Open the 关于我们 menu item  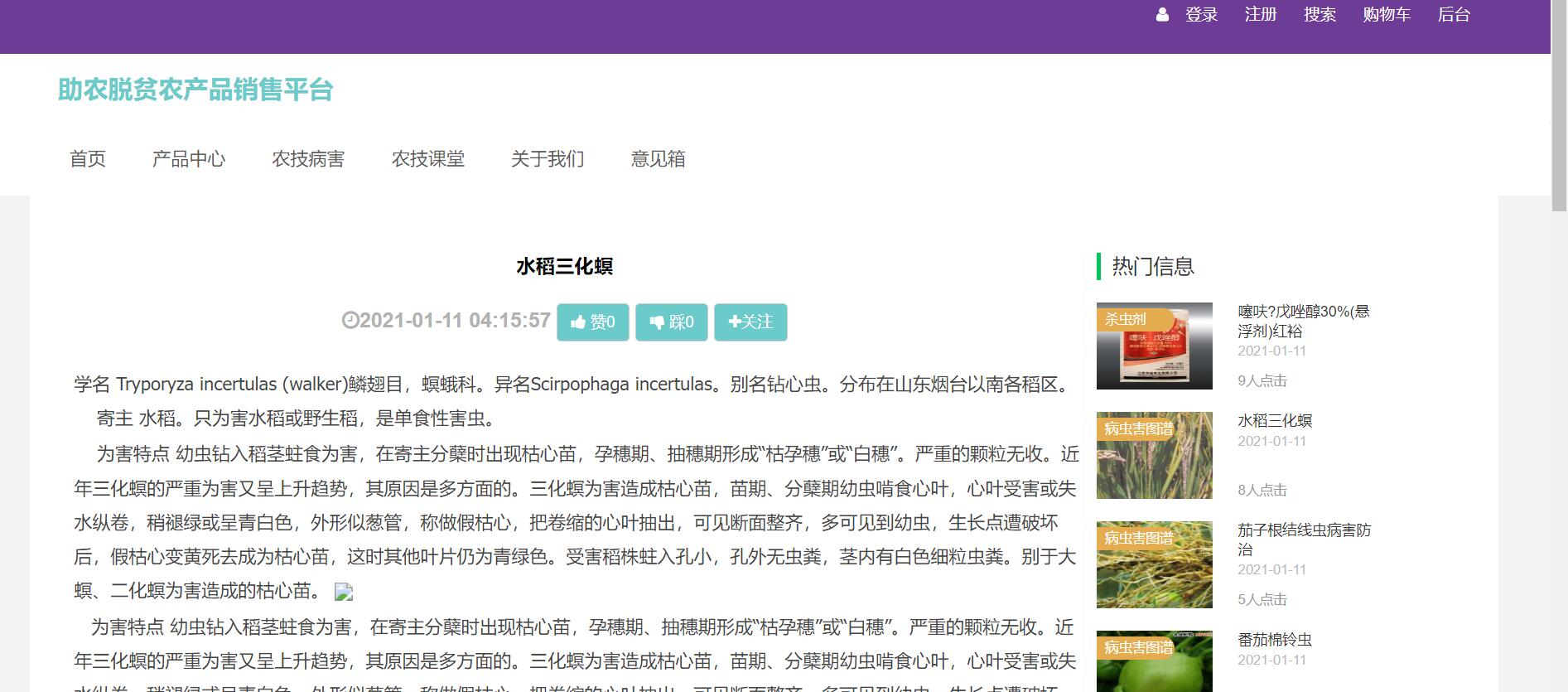[548, 159]
